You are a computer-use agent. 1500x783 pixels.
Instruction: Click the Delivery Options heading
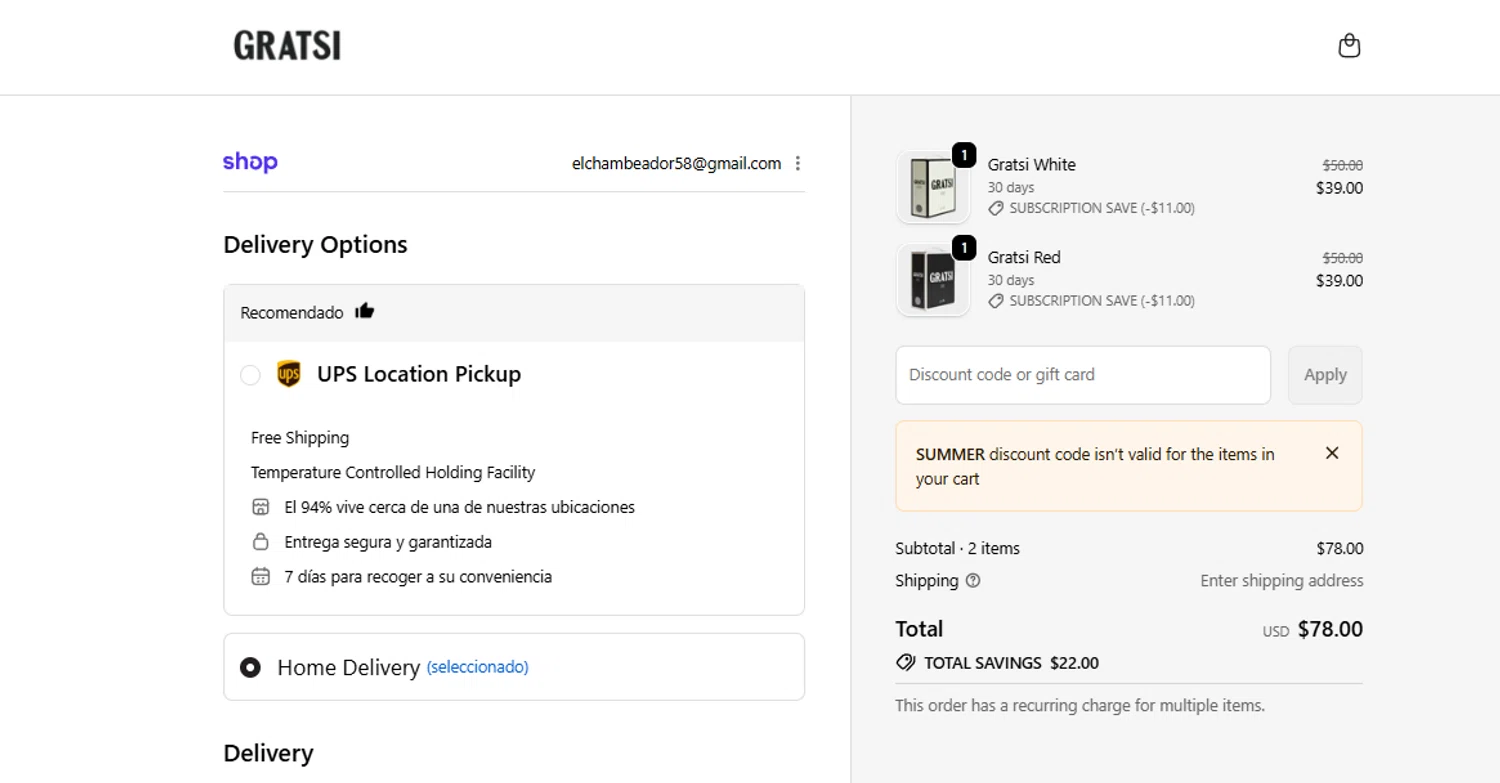point(315,245)
